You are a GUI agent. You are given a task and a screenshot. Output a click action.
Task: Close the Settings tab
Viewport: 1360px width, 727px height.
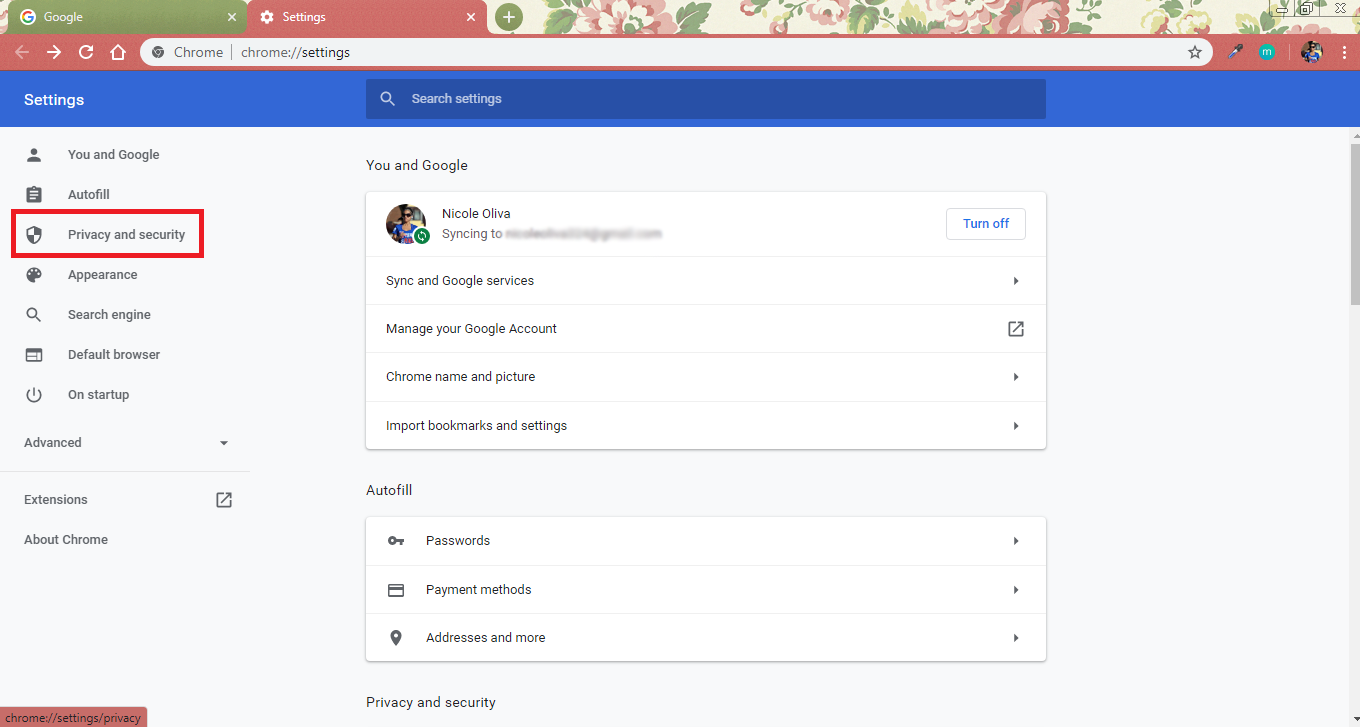click(472, 17)
